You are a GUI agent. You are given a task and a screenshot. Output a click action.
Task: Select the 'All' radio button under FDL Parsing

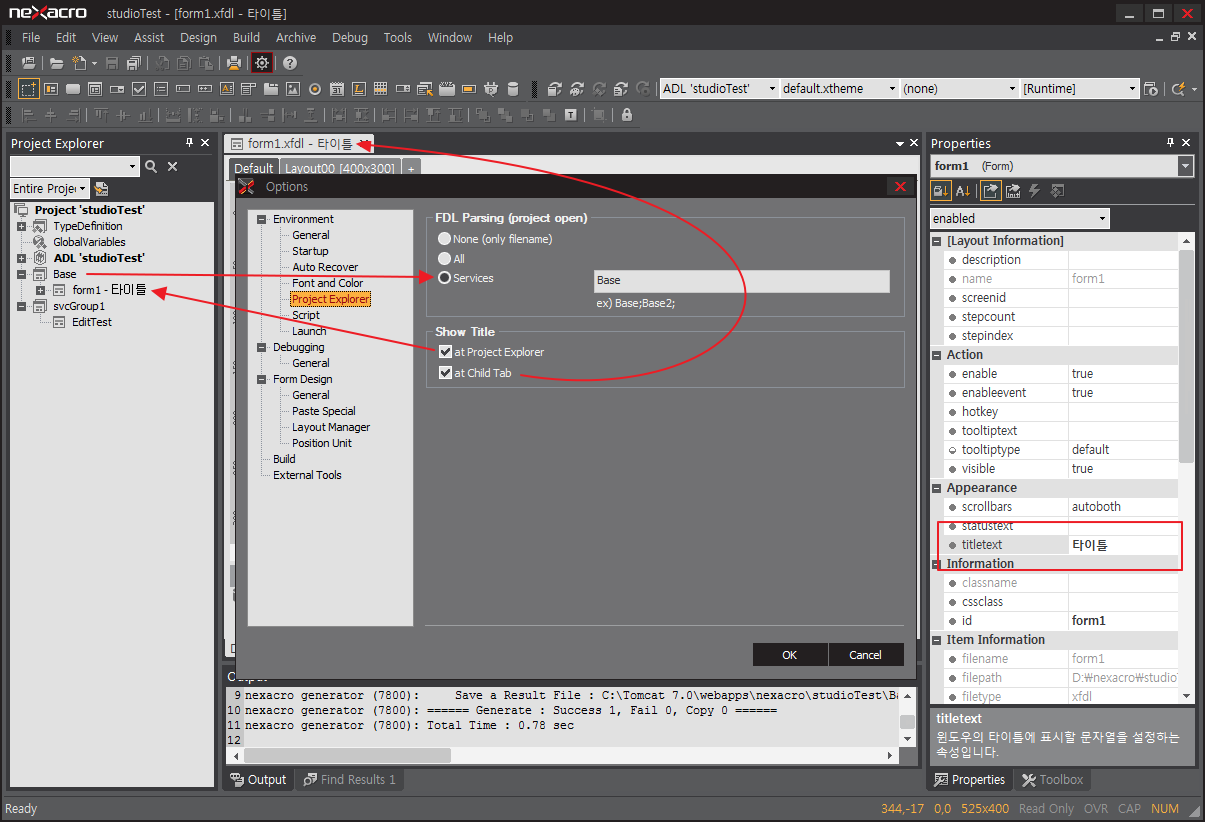tap(442, 258)
